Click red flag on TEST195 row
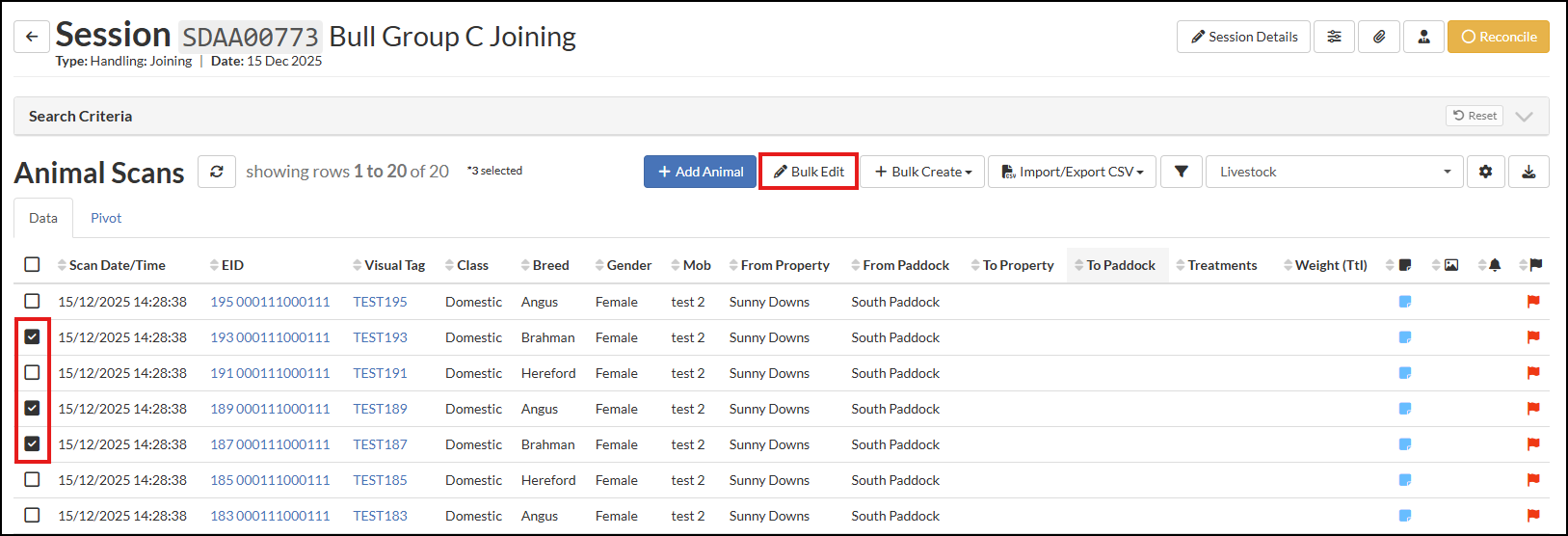This screenshot has width=1568, height=536. pos(1532,302)
